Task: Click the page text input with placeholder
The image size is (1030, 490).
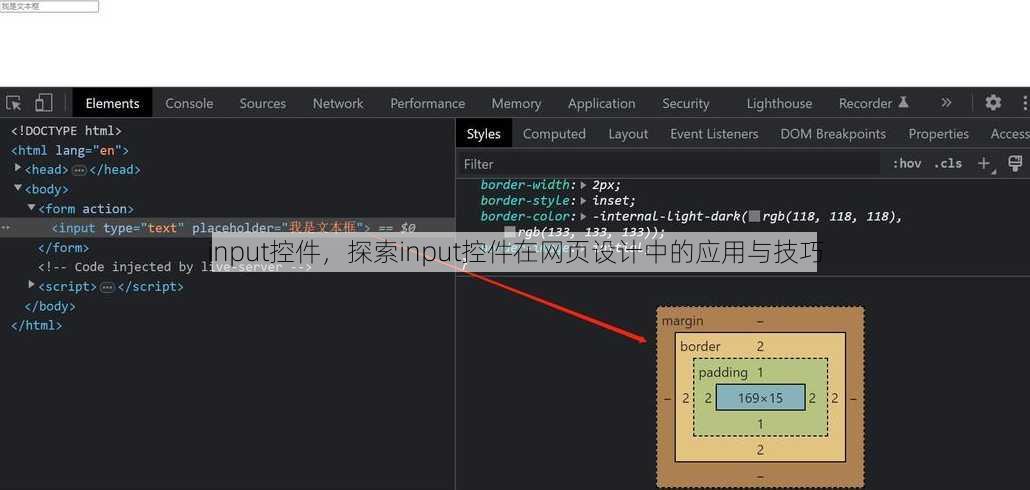Action: pos(49,6)
